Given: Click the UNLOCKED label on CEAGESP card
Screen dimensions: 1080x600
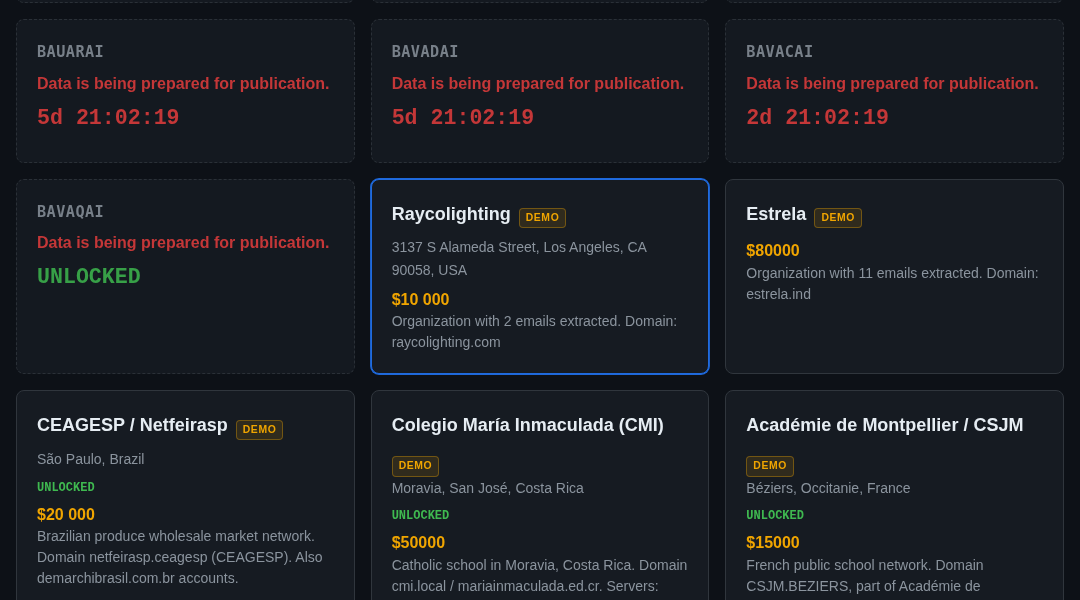Looking at the screenshot, I should point(66,487).
